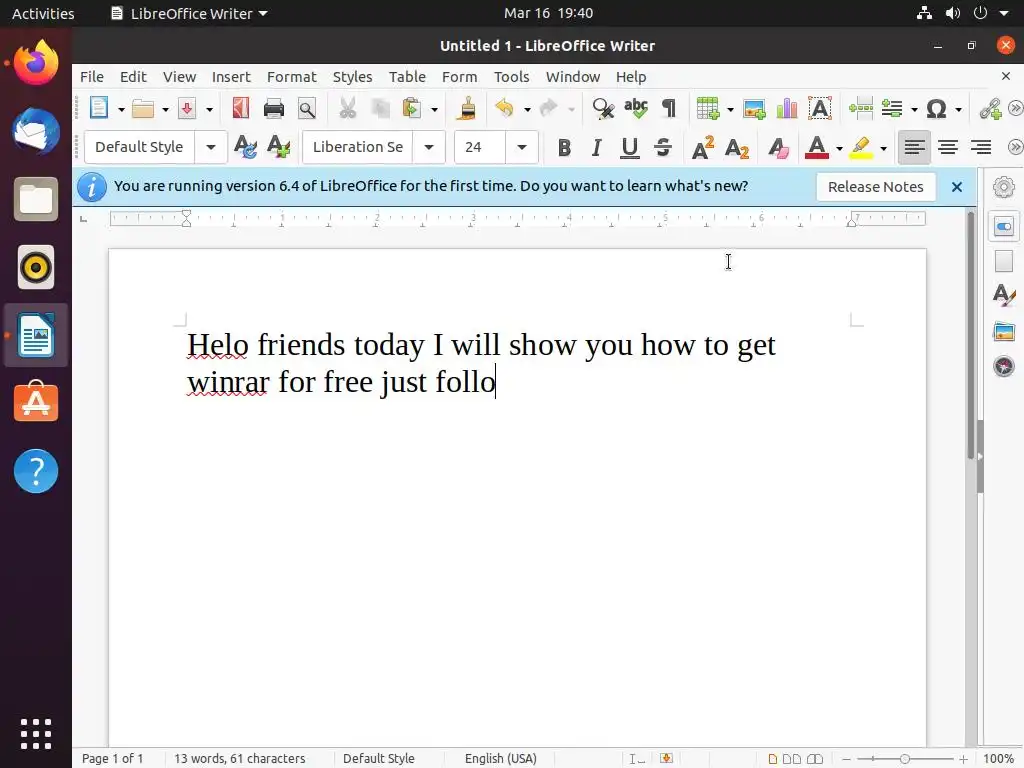Dismiss the version 6.4 infobar

(x=957, y=187)
